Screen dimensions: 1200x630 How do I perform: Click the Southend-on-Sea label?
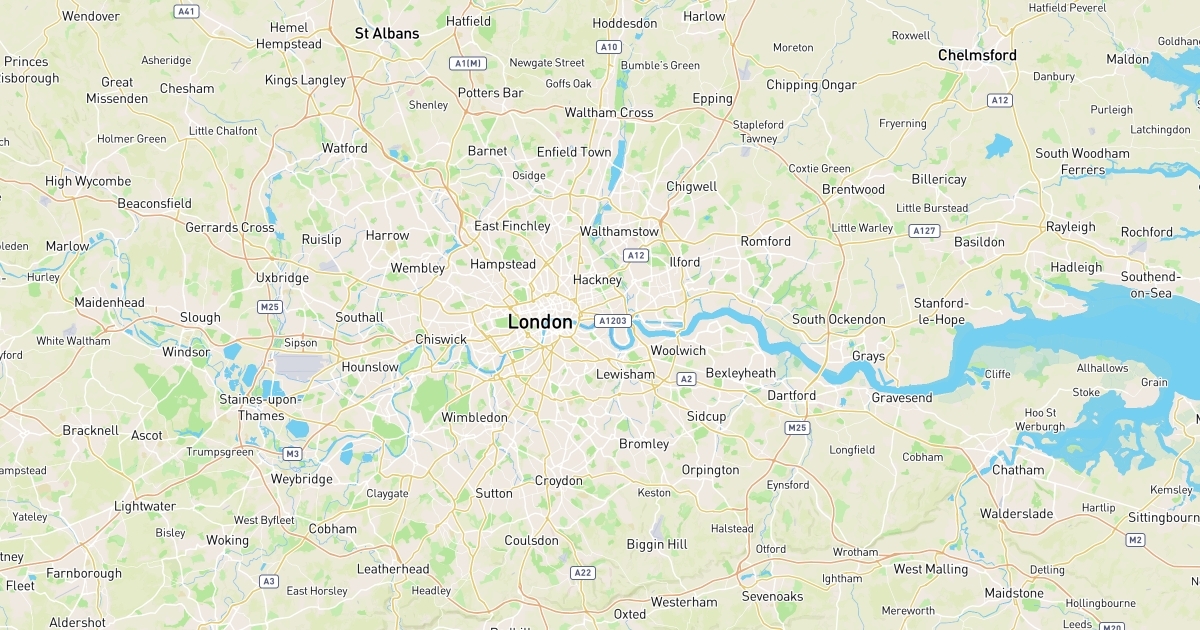[x=1150, y=285]
